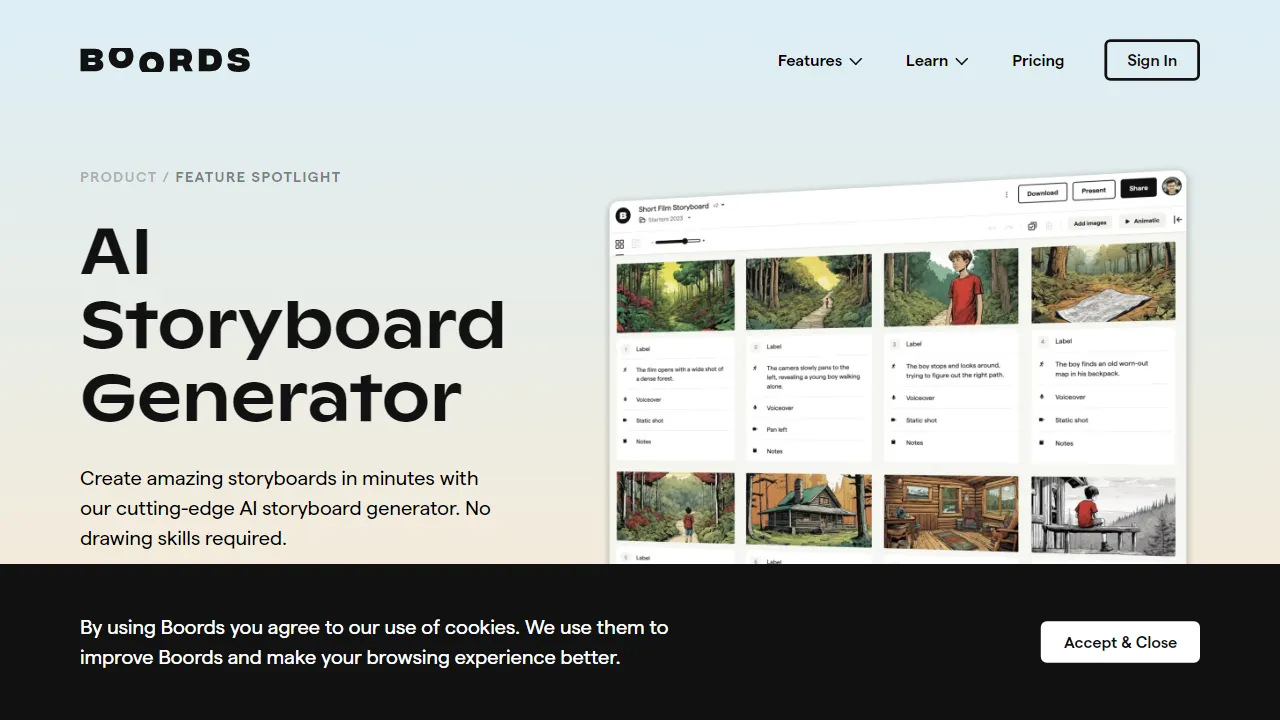Image resolution: width=1280 pixels, height=720 pixels.
Task: Expand the Learn menu
Action: (937, 61)
